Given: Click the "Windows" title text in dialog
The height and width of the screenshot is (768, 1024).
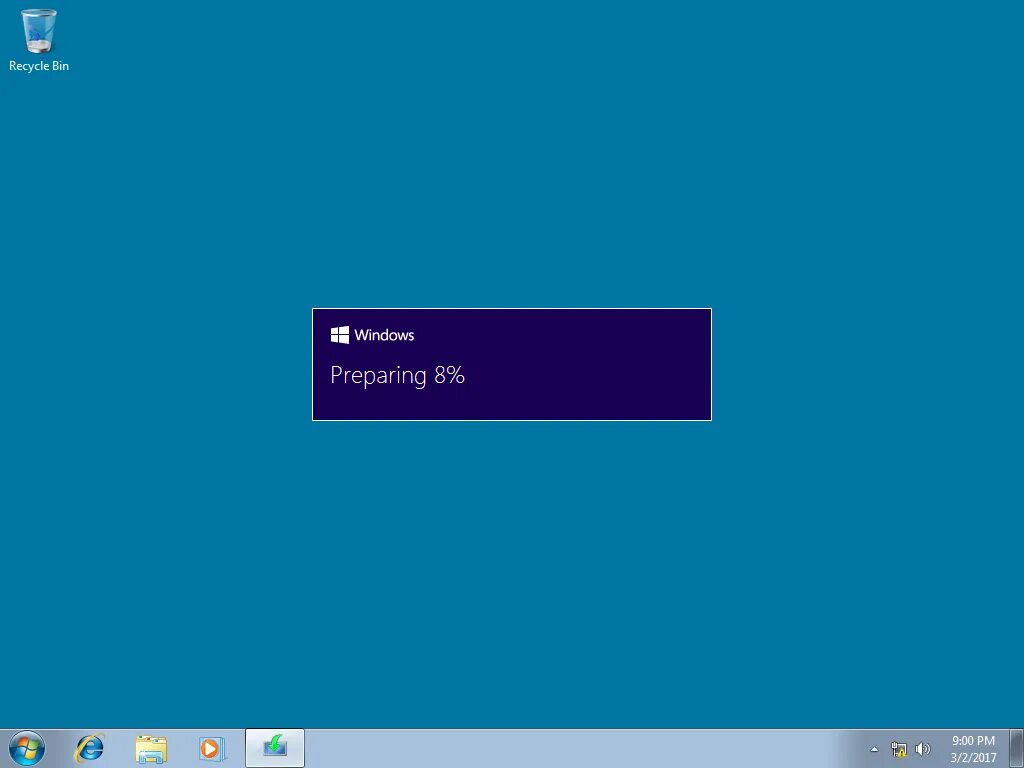Looking at the screenshot, I should click(x=384, y=335).
